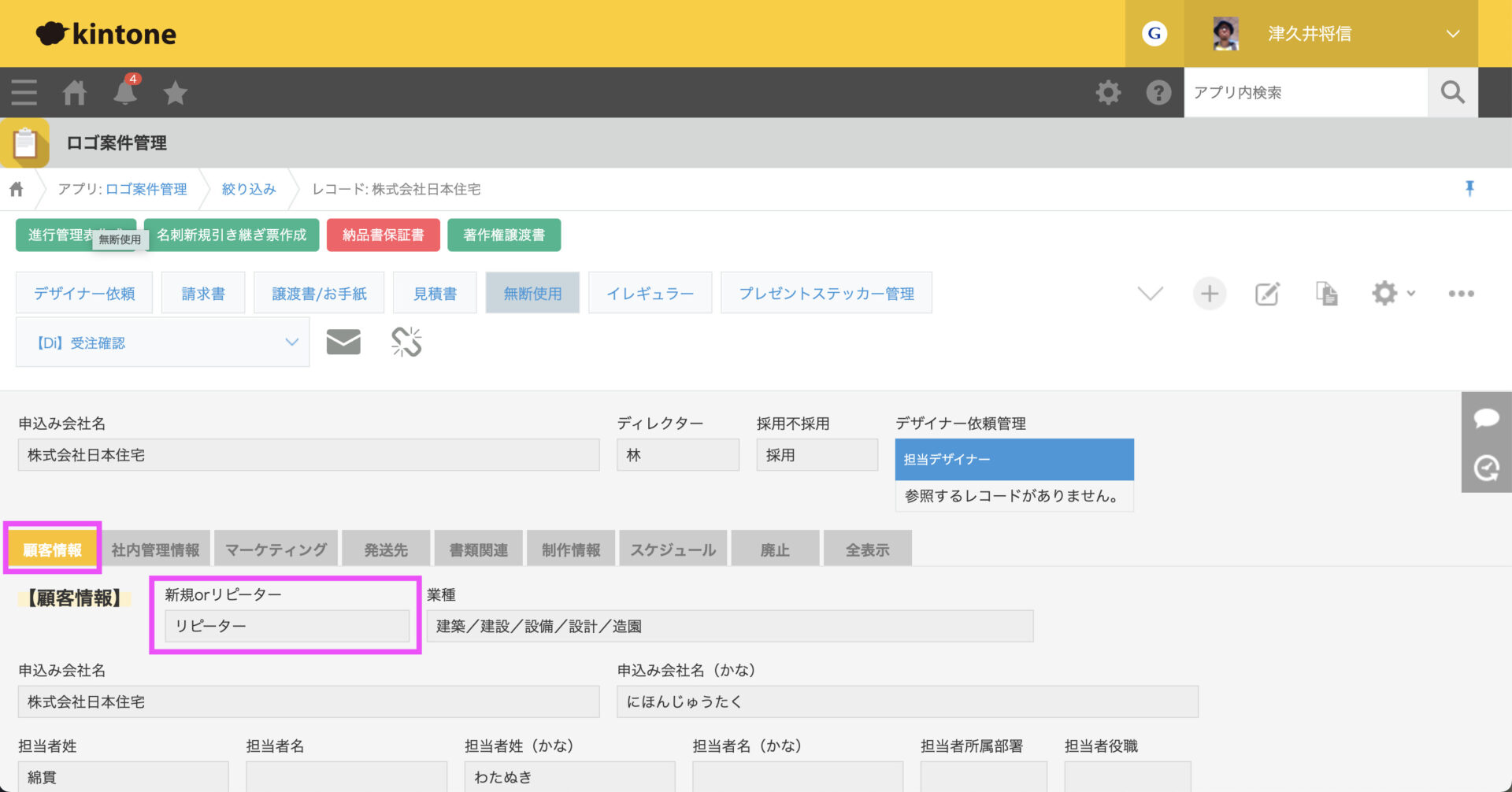
Task: Switch to the 全表示 tab
Action: 868,550
